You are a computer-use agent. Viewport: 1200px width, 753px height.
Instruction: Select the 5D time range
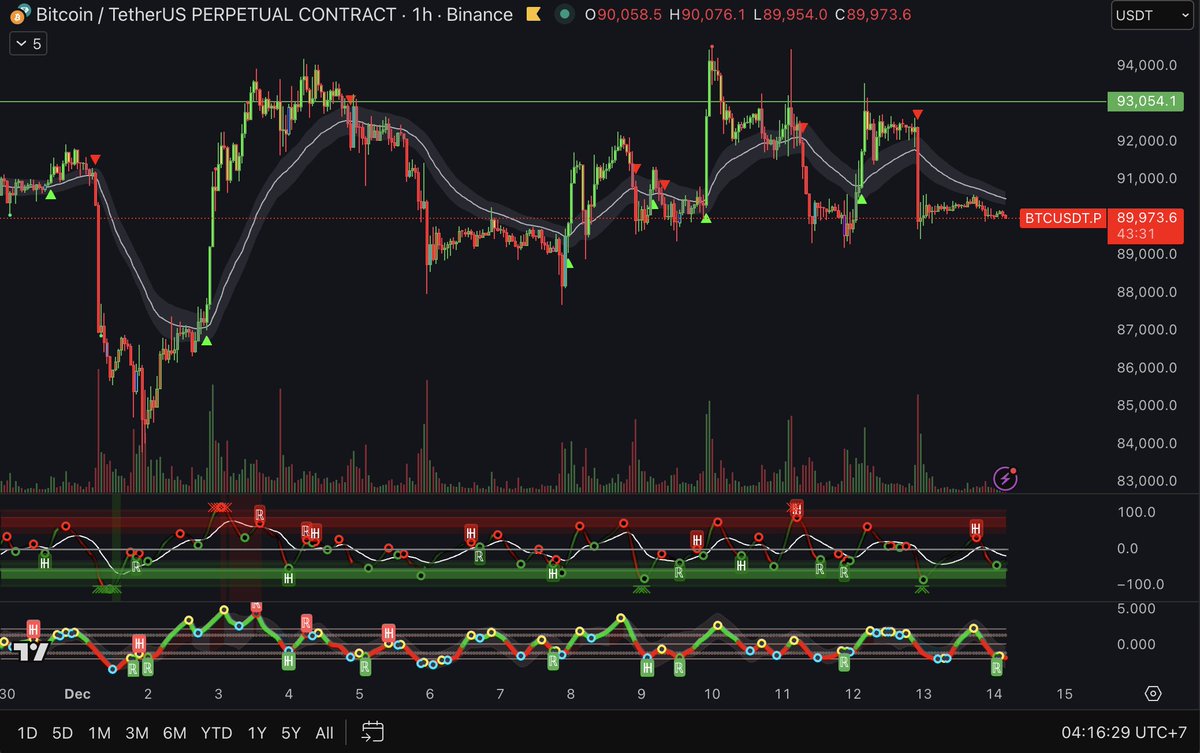tap(62, 733)
